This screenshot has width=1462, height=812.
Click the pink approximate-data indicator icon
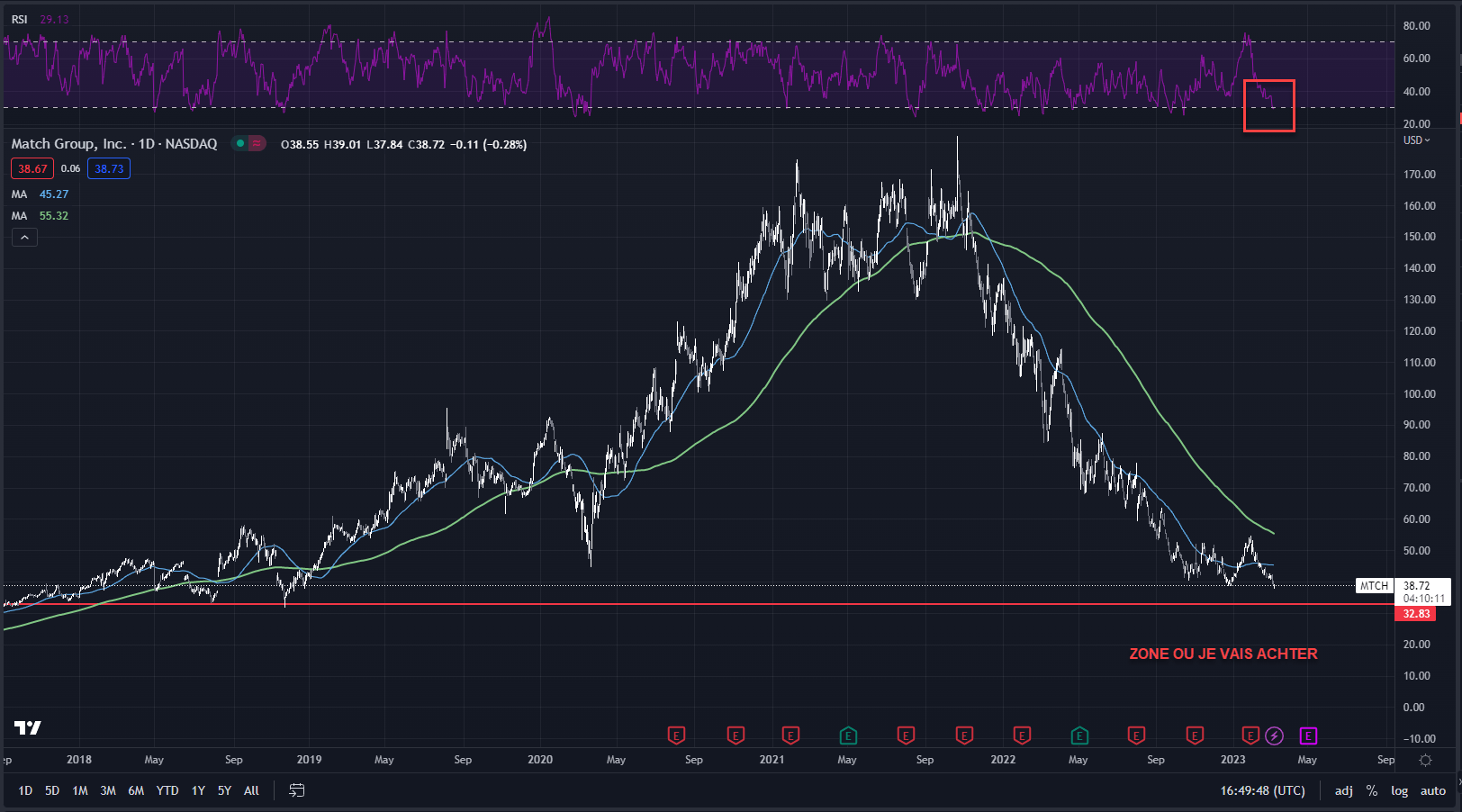[257, 143]
